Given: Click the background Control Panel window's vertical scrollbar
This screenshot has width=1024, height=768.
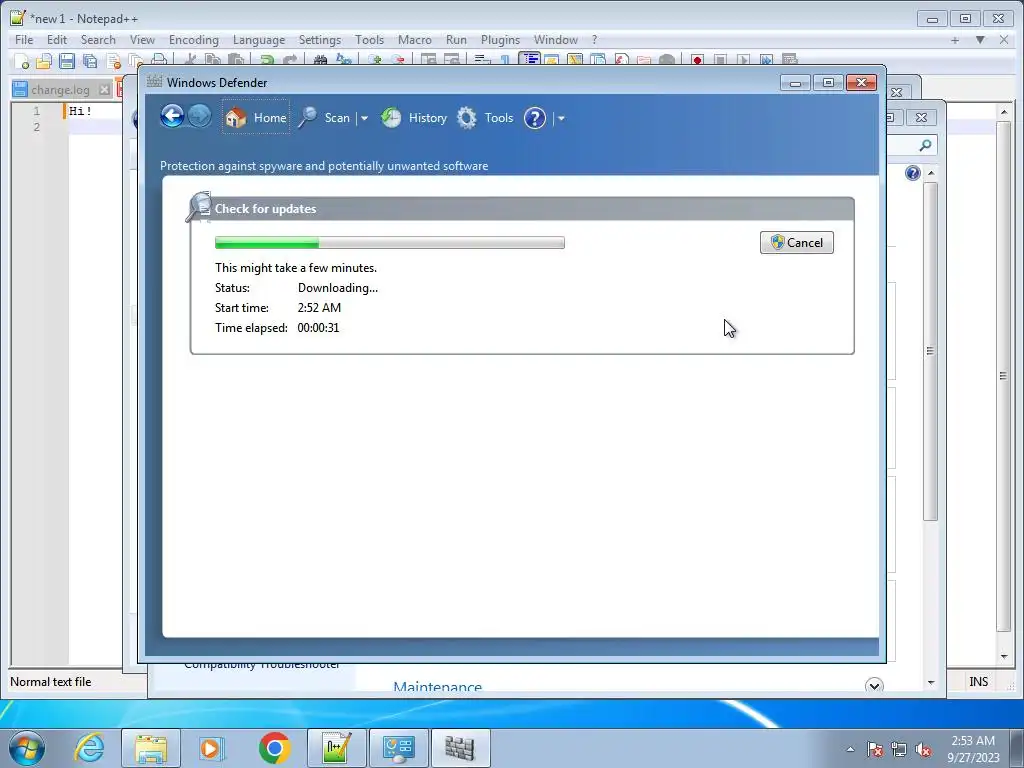Looking at the screenshot, I should [x=931, y=353].
